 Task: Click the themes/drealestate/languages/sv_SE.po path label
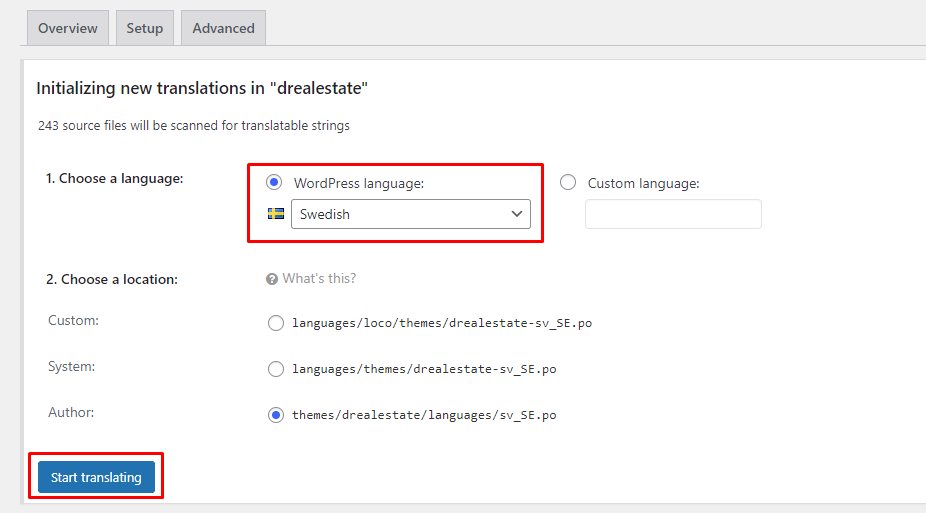[x=424, y=415]
